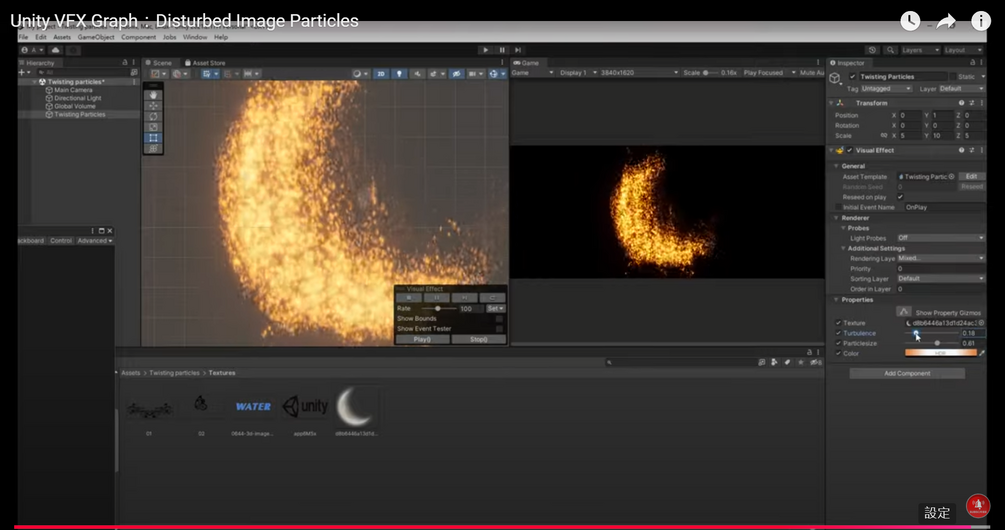
Task: Toggle scene audio icon
Action: tap(418, 74)
